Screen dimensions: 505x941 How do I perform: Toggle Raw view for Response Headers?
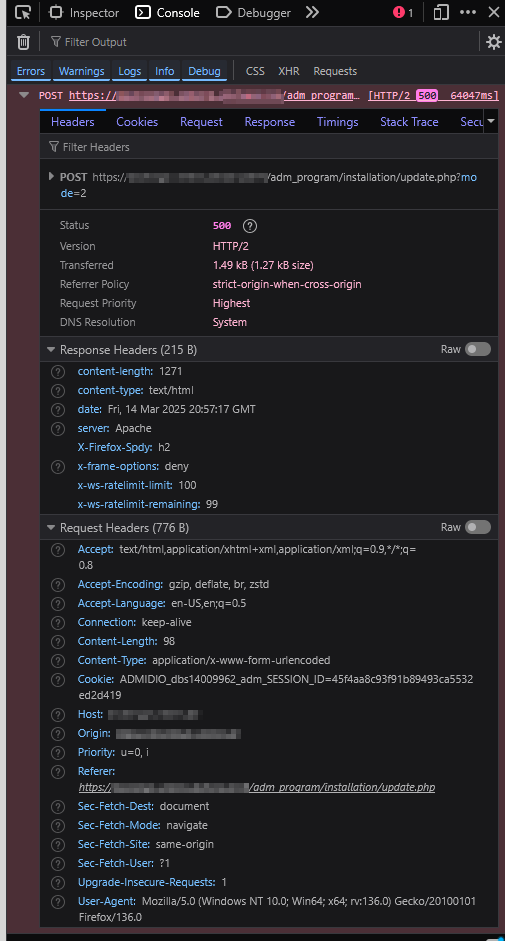[478, 349]
